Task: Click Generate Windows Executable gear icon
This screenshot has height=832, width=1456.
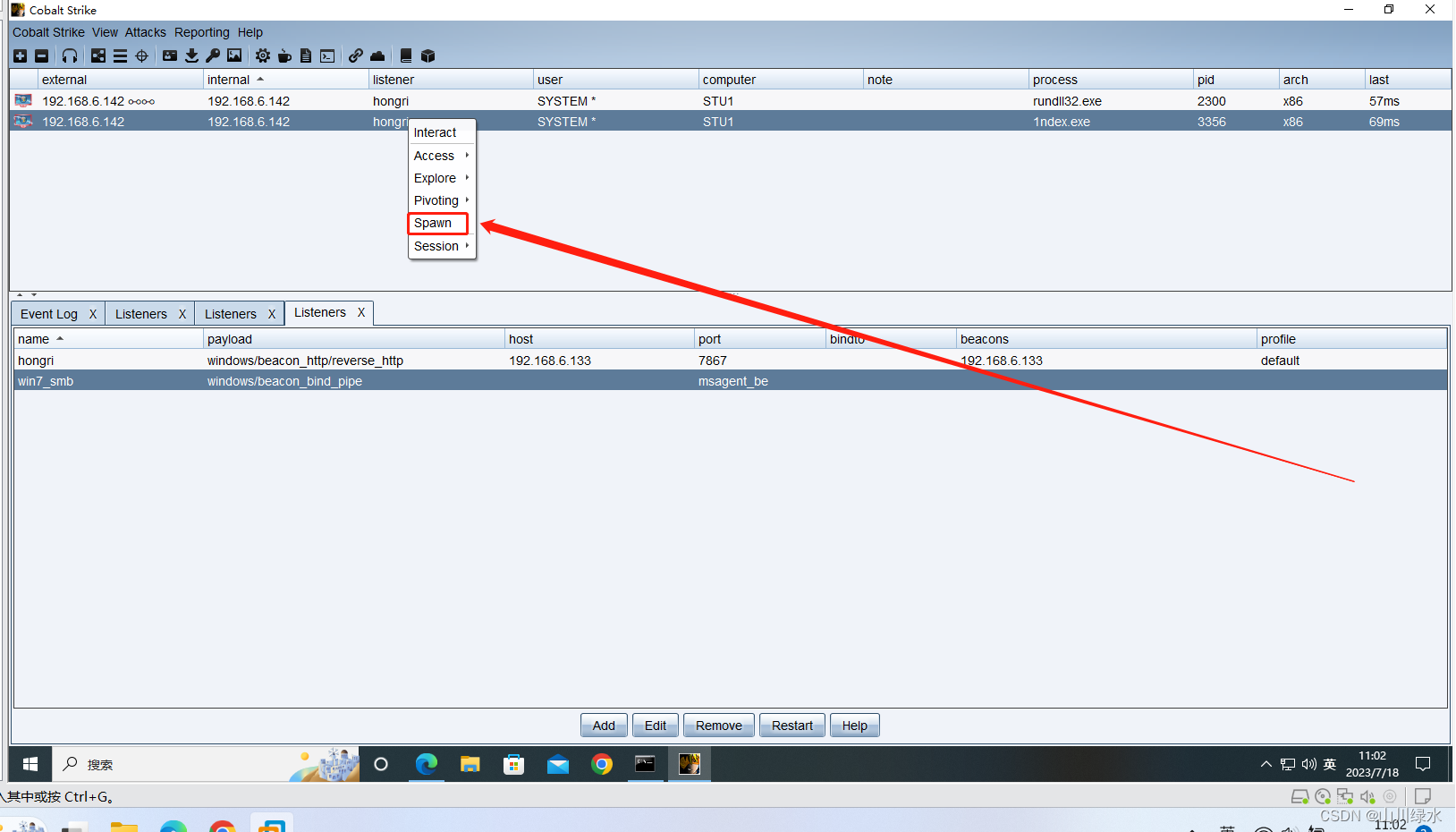Action: coord(263,55)
